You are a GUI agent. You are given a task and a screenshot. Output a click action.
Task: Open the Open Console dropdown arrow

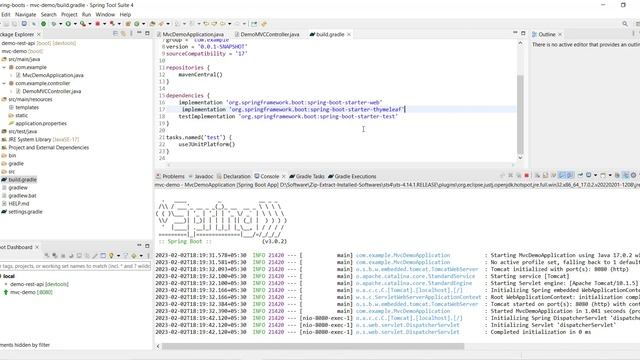coord(610,176)
